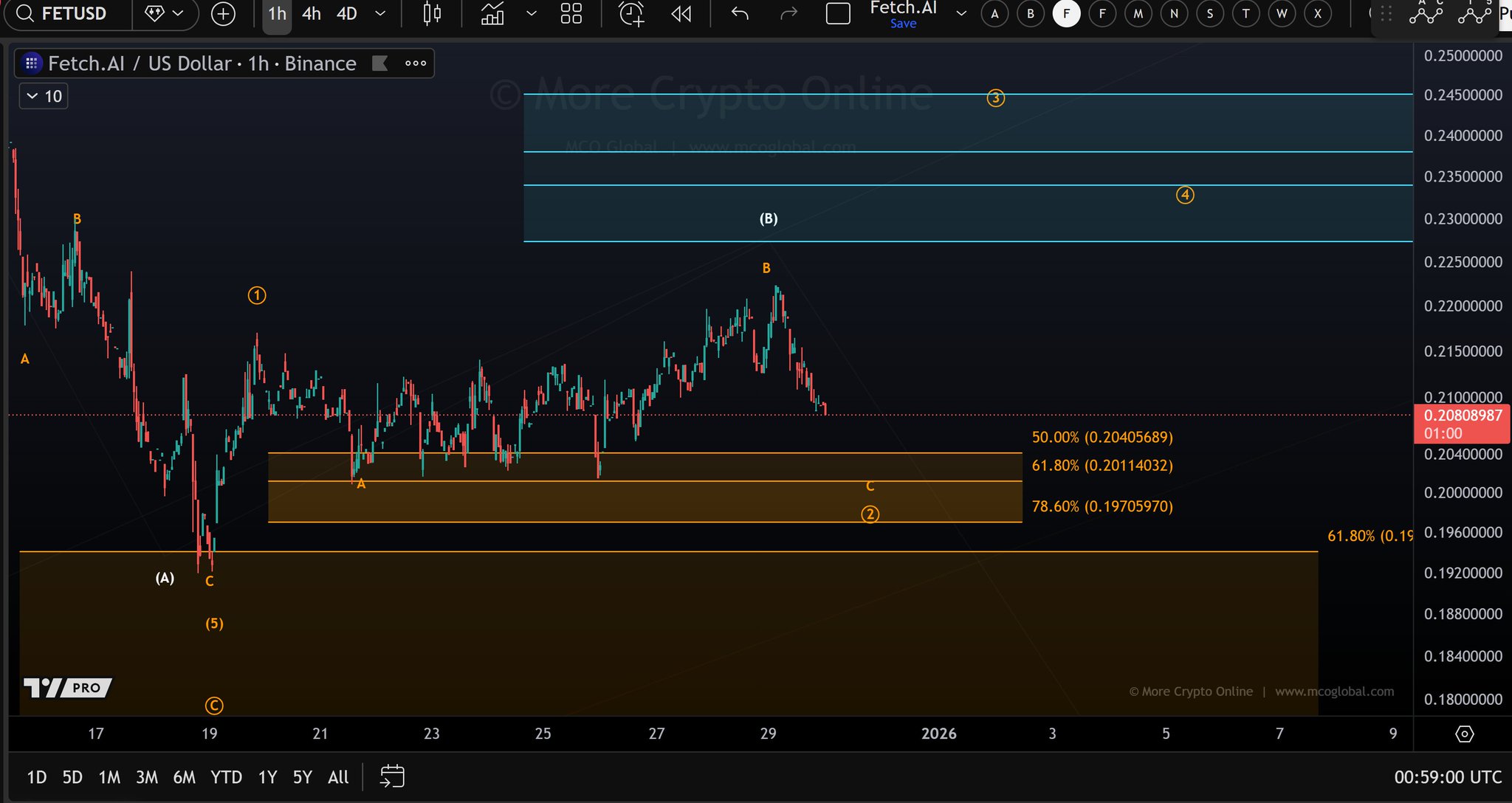Open the Indicators chart icon
This screenshot has width=1512, height=803.
tap(492, 13)
